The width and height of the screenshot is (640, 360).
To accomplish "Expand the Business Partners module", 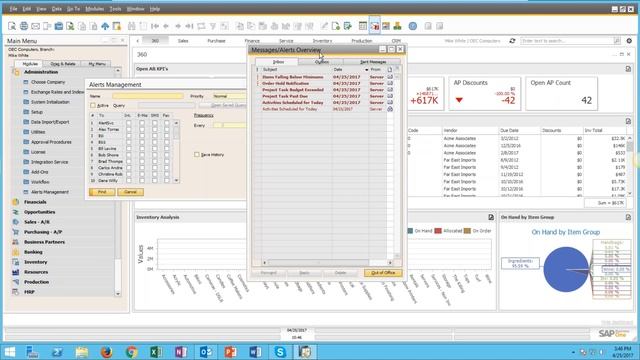I will (x=44, y=242).
